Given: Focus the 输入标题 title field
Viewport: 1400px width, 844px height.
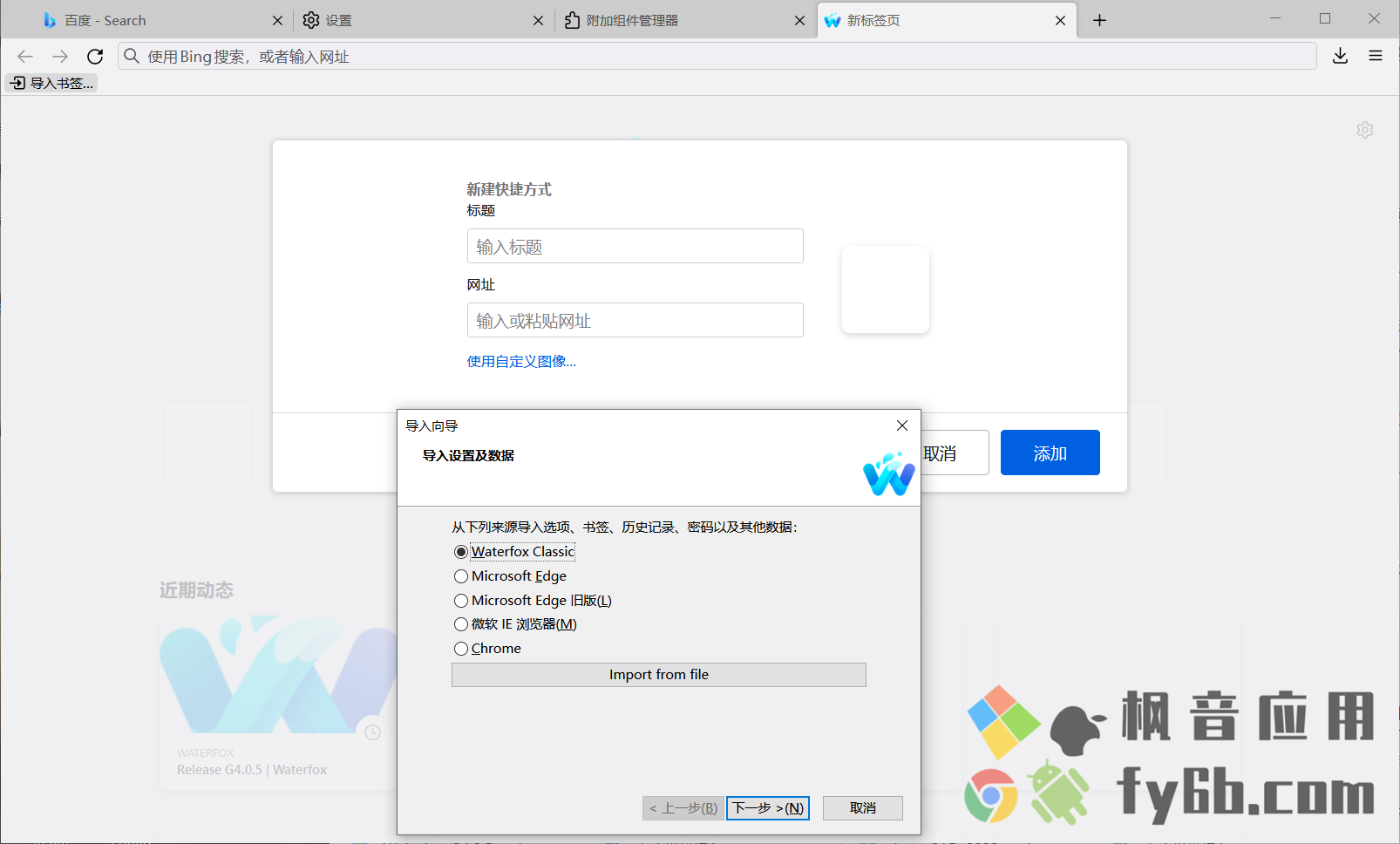Looking at the screenshot, I should (x=635, y=246).
